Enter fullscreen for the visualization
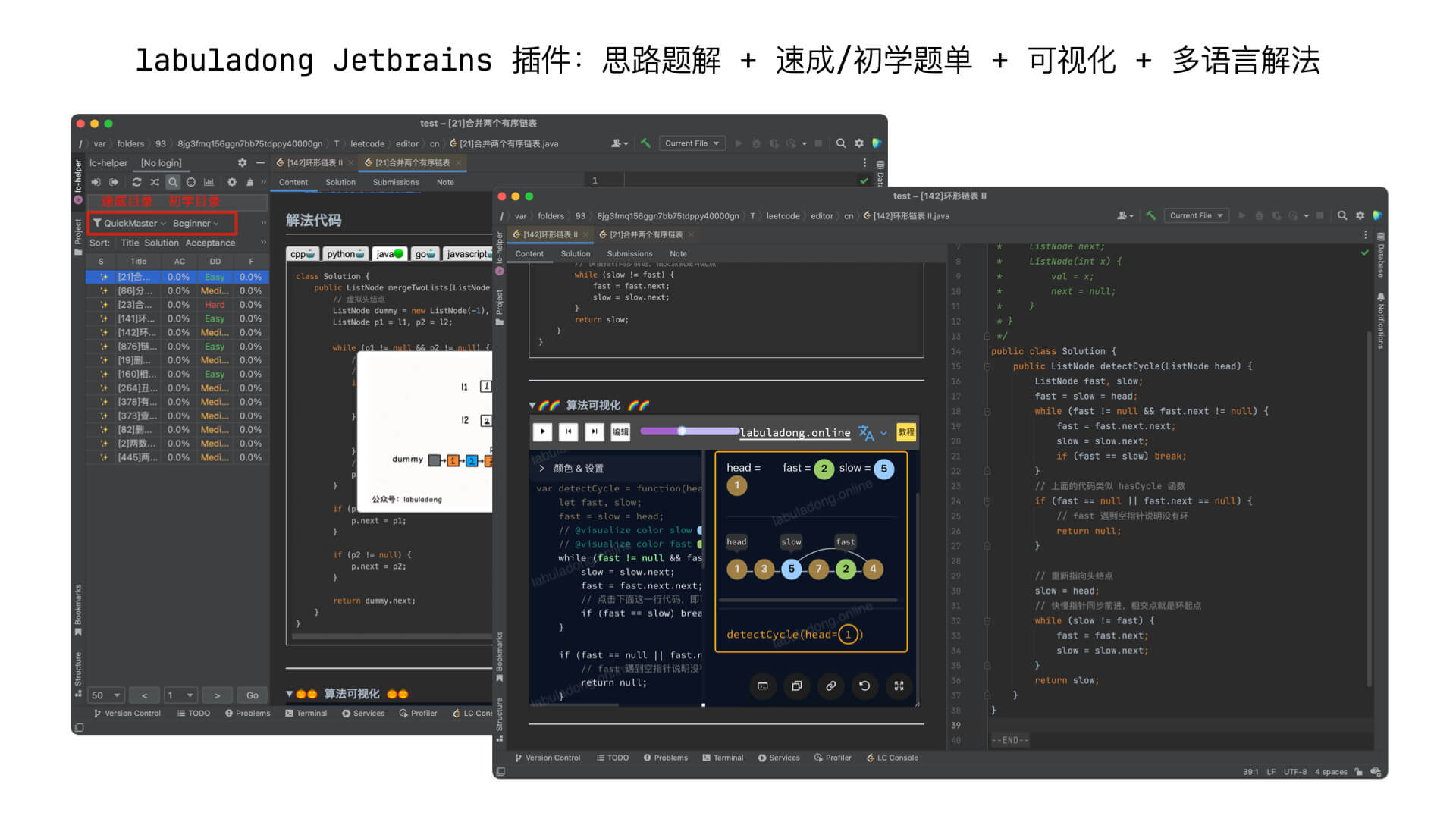1456x819 pixels. pyautogui.click(x=899, y=686)
